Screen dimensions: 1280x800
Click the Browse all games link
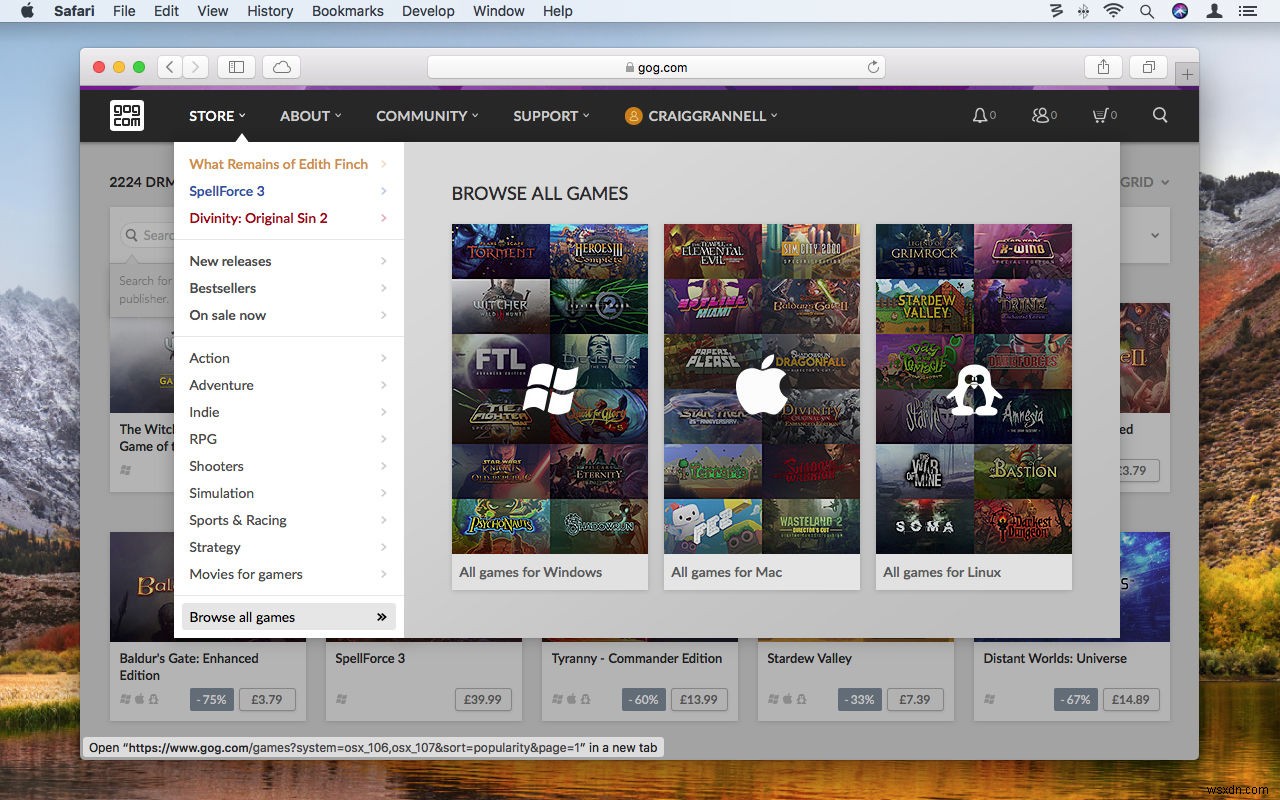tap(243, 617)
